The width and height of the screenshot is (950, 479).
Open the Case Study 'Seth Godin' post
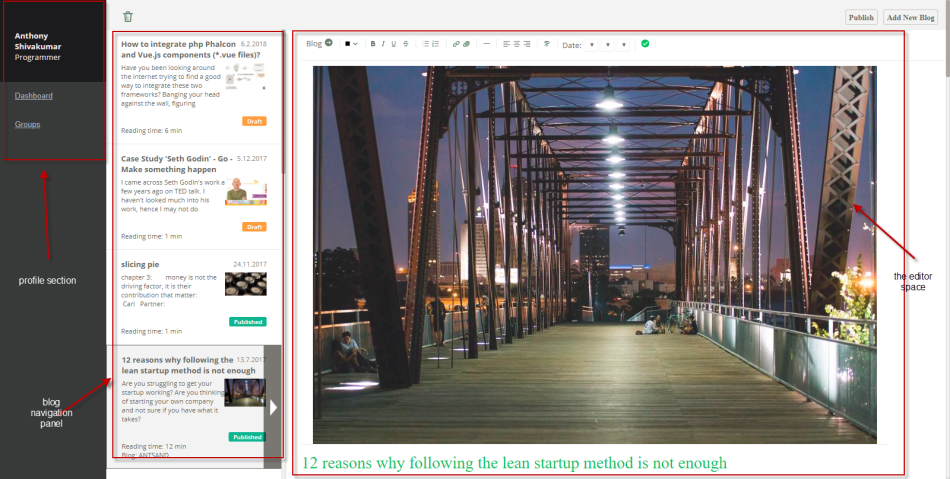tap(196, 197)
